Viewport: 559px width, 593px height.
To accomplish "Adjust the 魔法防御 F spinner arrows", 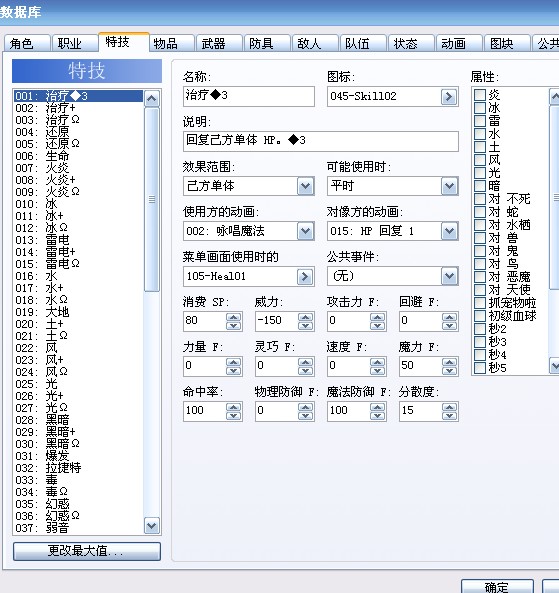I will (377, 411).
